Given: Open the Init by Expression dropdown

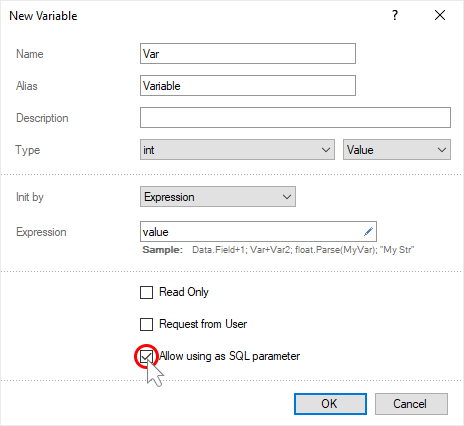Looking at the screenshot, I should pos(218,197).
